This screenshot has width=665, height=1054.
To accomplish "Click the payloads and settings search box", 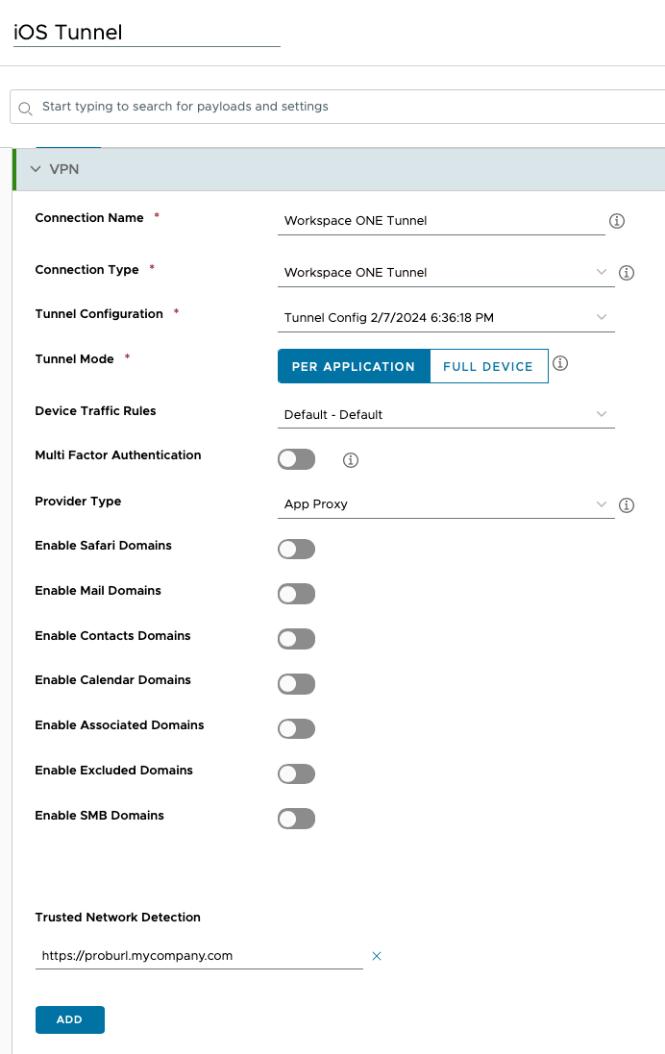I will pos(340,107).
